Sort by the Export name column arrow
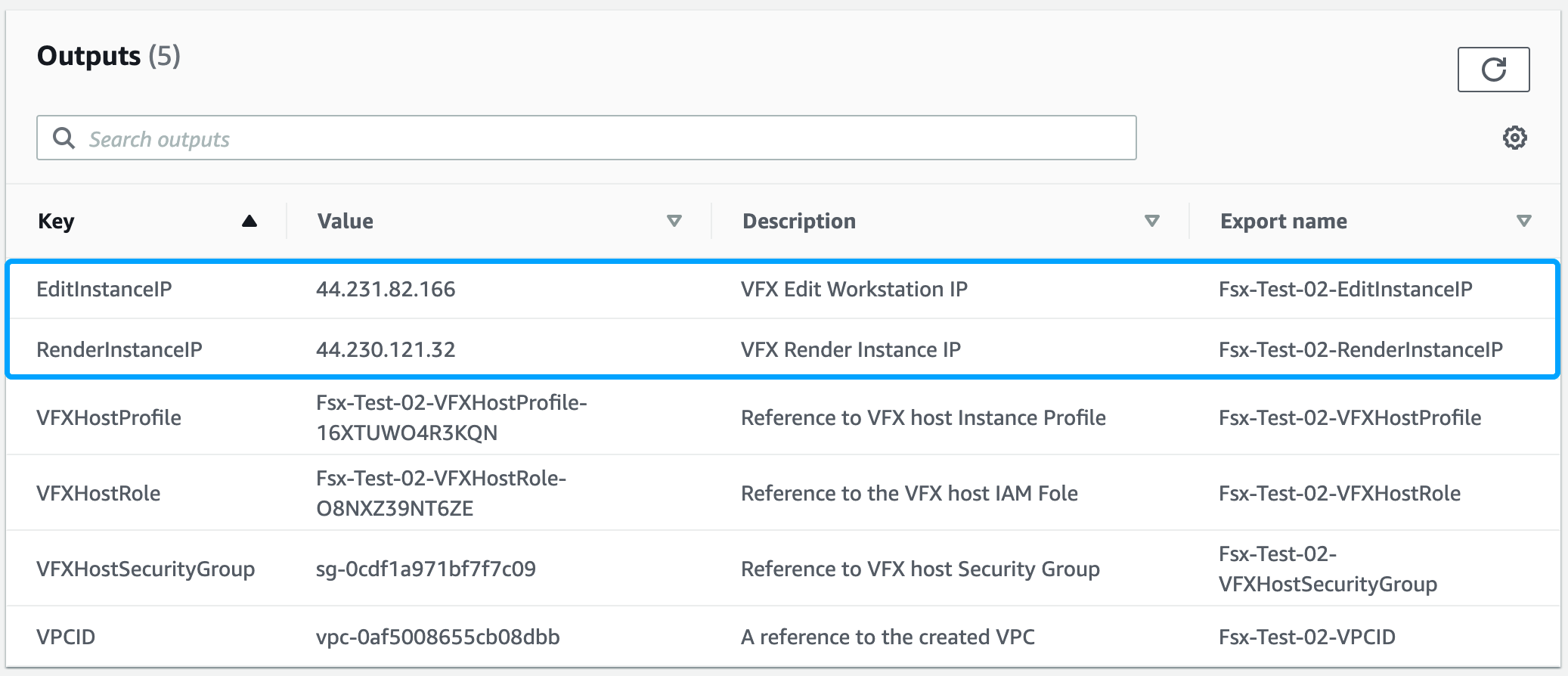The height and width of the screenshot is (676, 1568). click(1523, 221)
